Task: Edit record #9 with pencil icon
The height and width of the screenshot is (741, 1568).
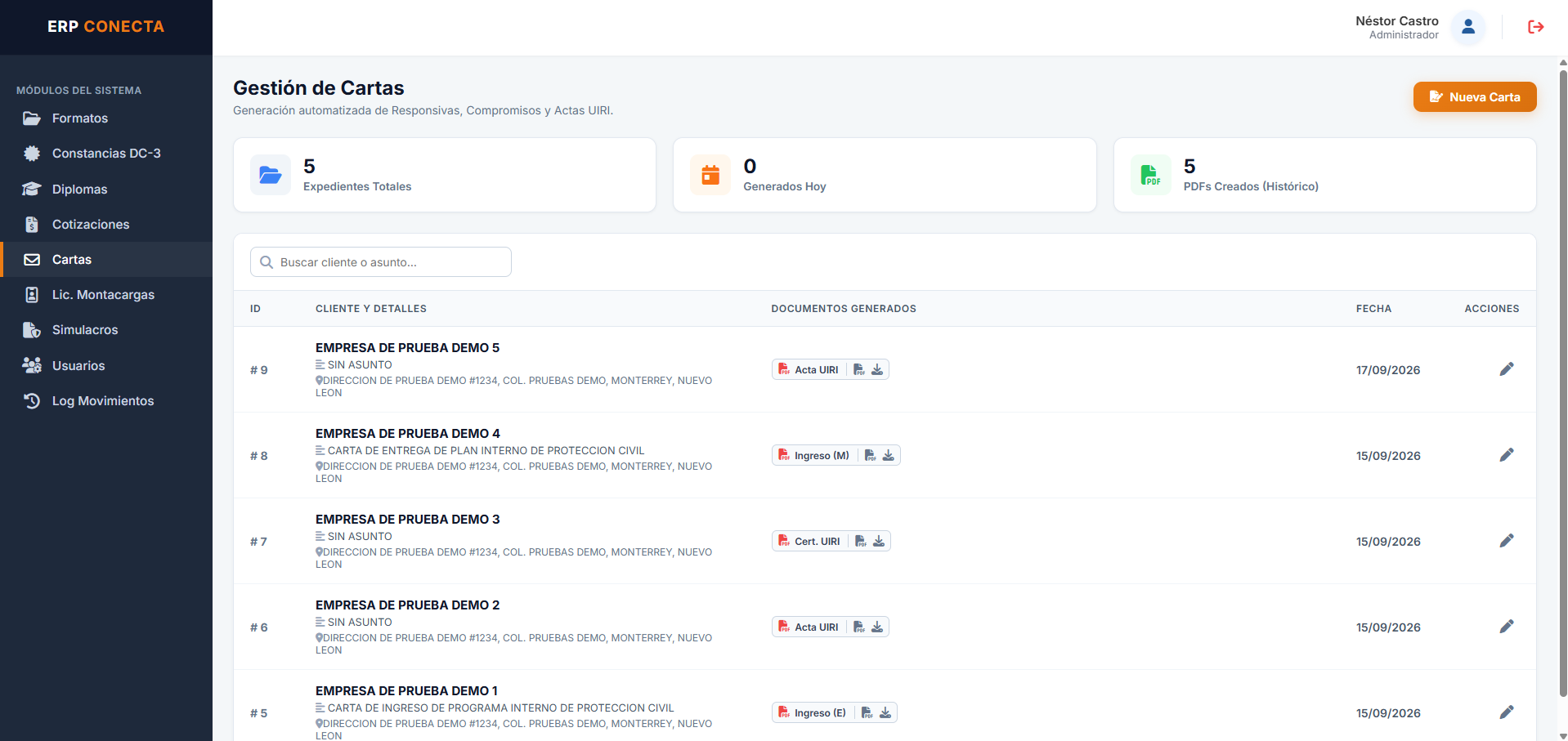Action: [1507, 369]
